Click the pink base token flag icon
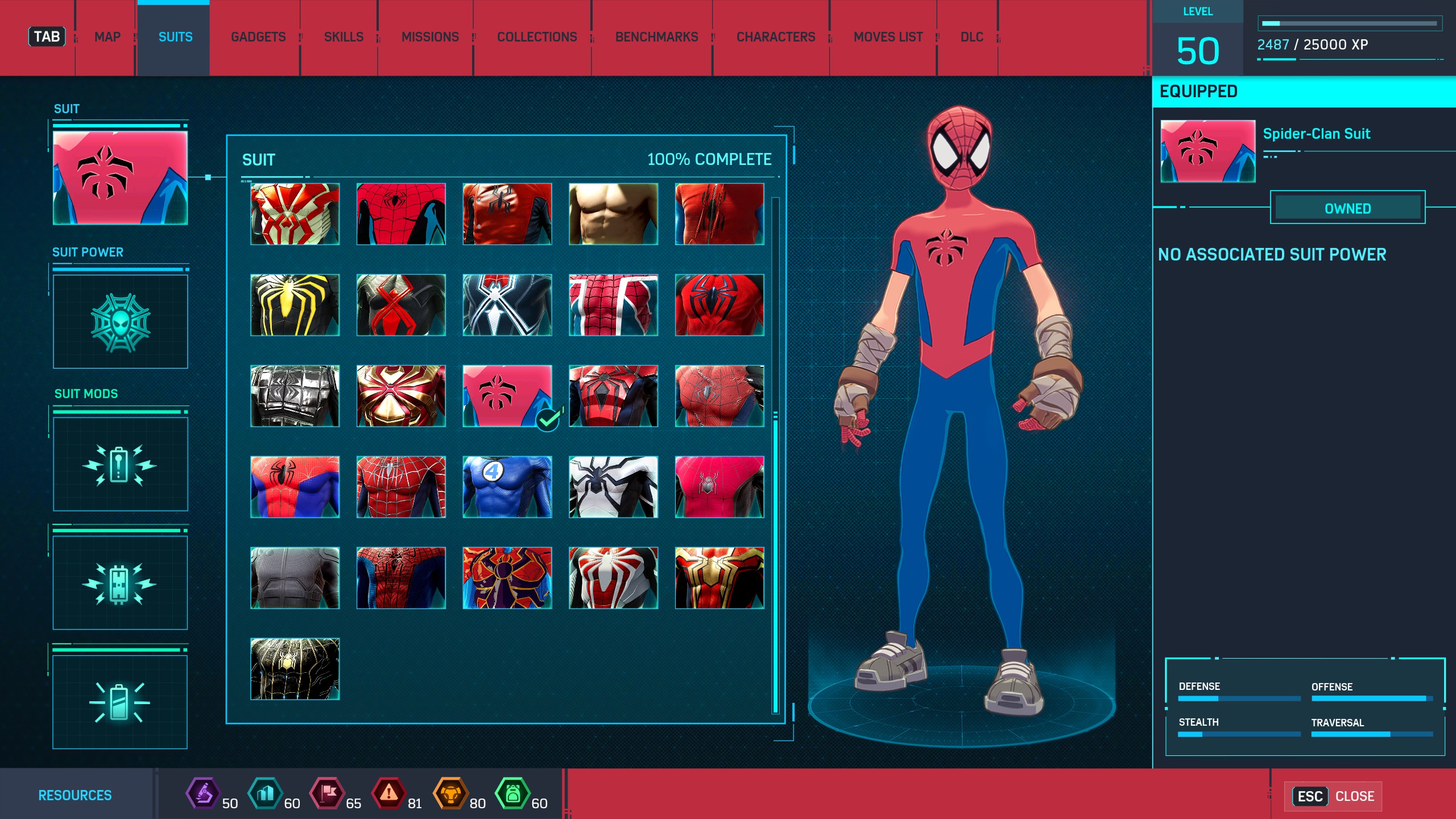 coord(327,793)
